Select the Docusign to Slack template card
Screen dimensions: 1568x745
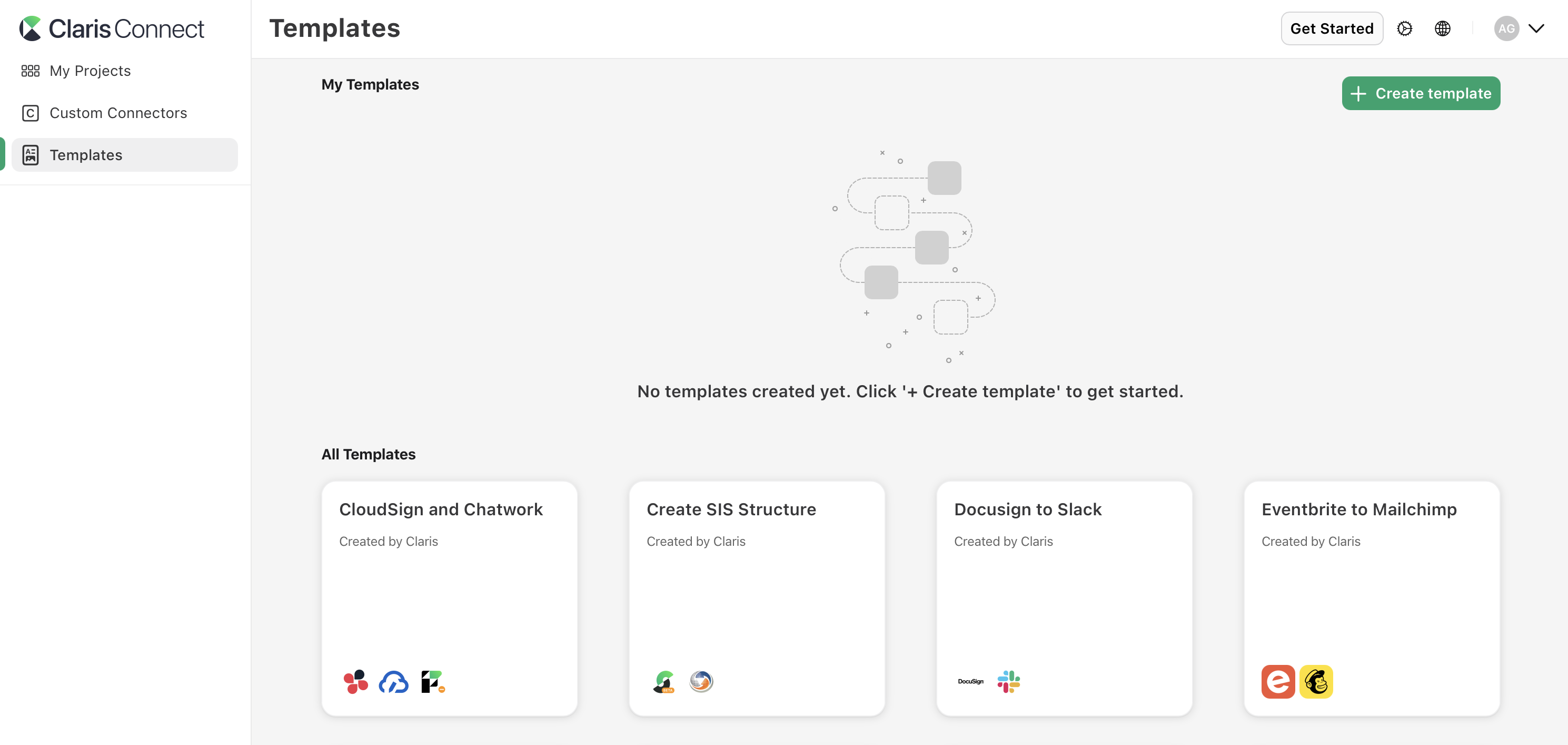(1064, 597)
